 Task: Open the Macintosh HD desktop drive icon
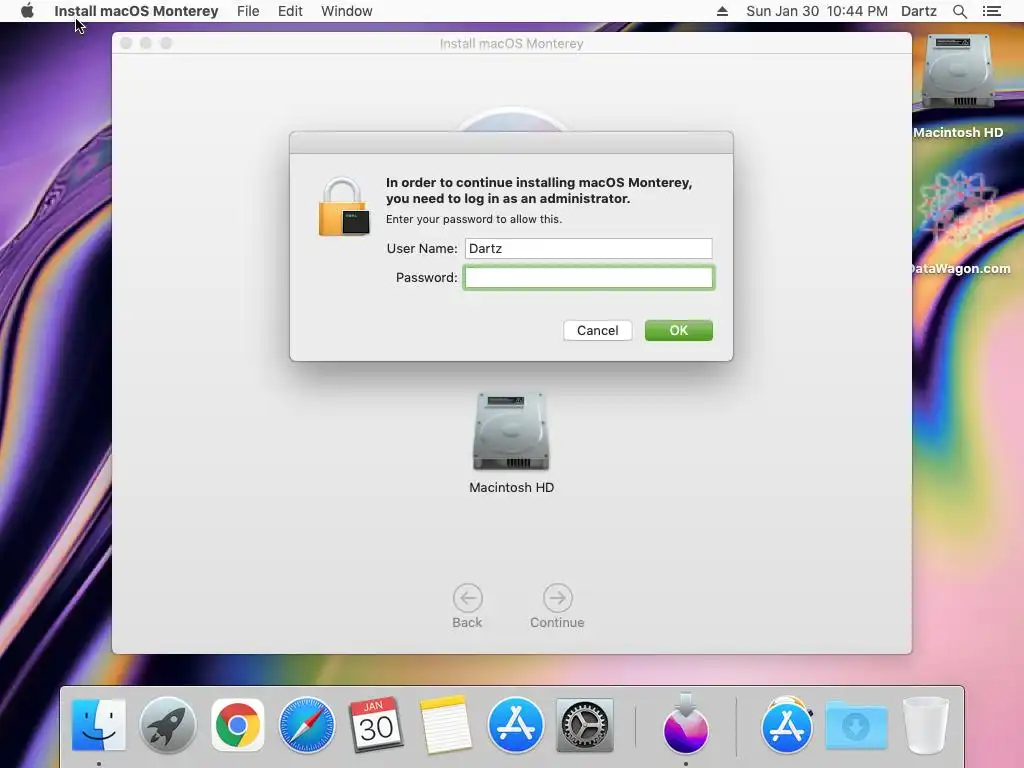pyautogui.click(x=958, y=72)
